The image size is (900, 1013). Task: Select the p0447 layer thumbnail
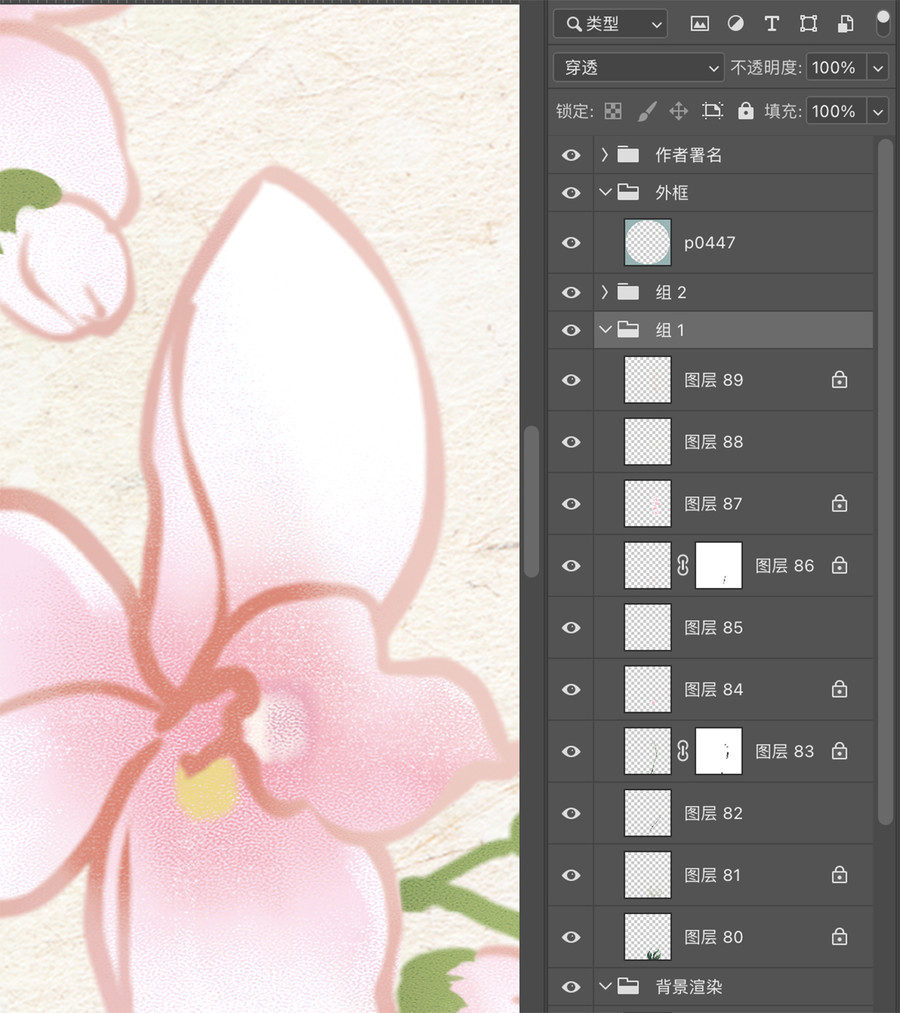pyautogui.click(x=647, y=242)
